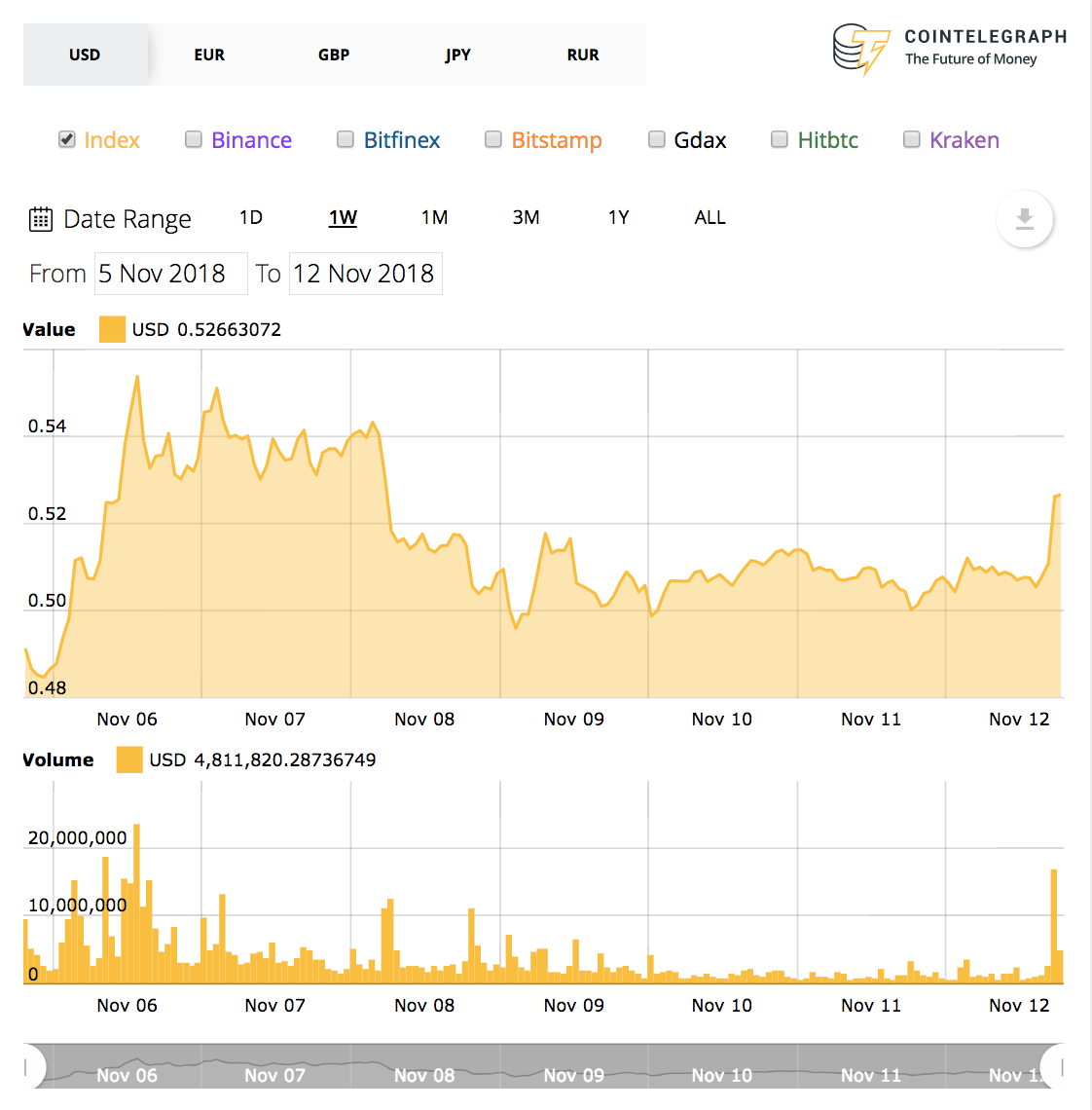Enable the Kraken checkbox

tap(911, 139)
